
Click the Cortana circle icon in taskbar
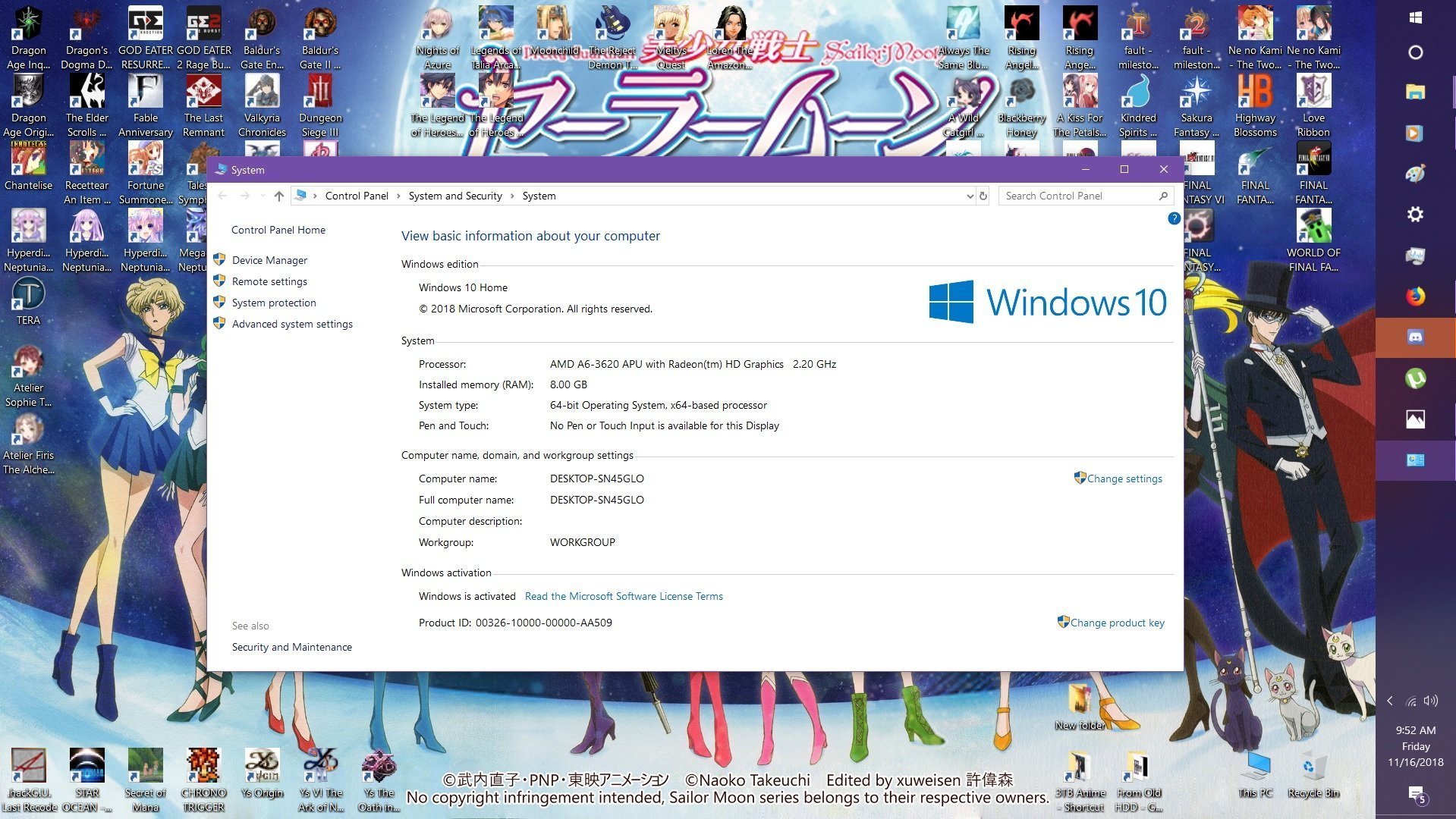click(x=1415, y=52)
